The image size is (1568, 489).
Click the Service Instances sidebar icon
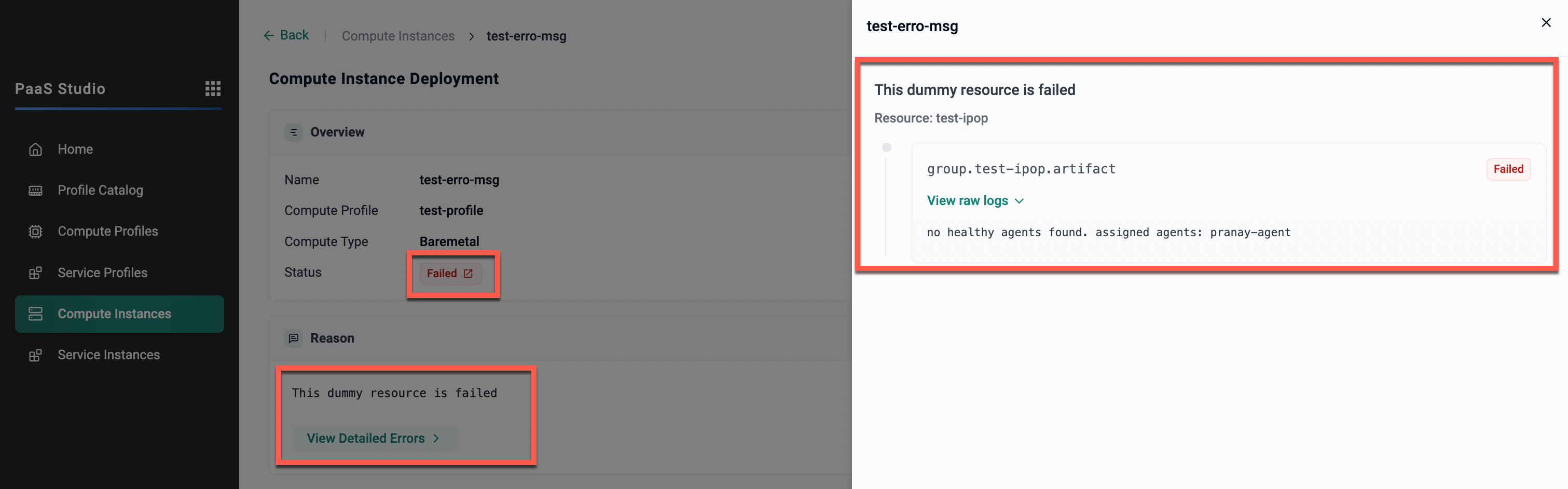point(35,355)
